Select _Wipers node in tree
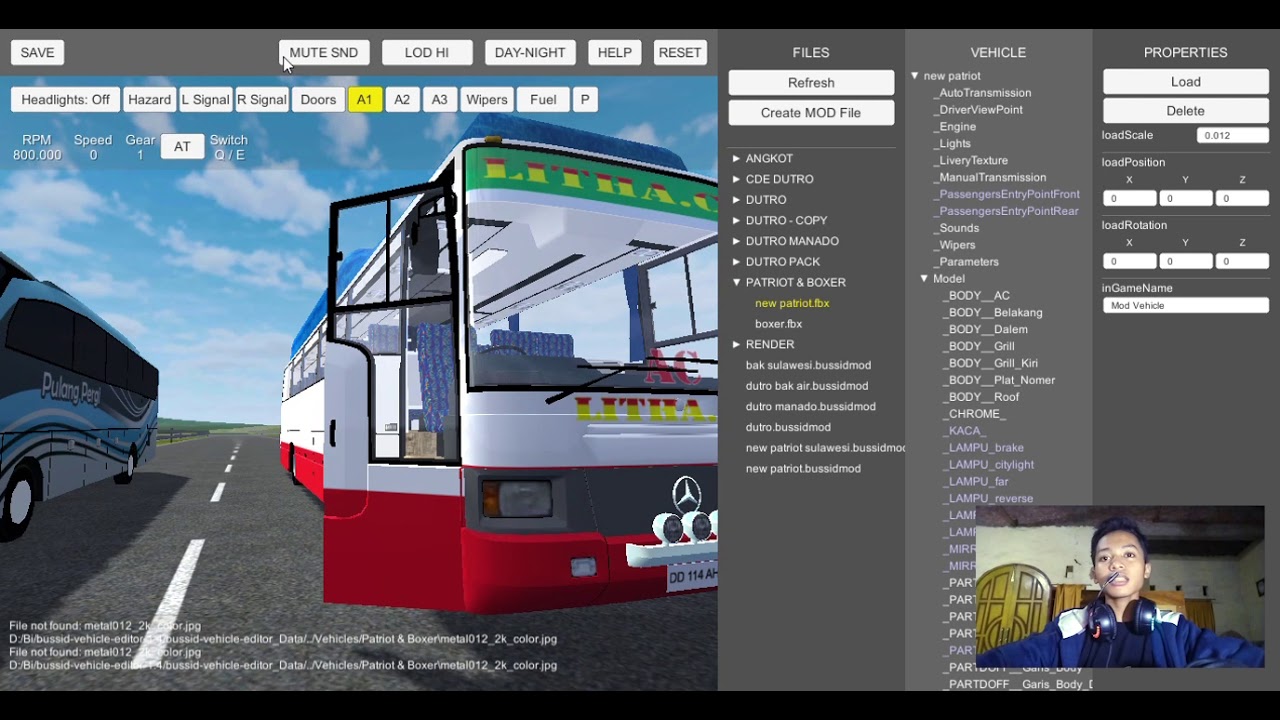 point(954,245)
